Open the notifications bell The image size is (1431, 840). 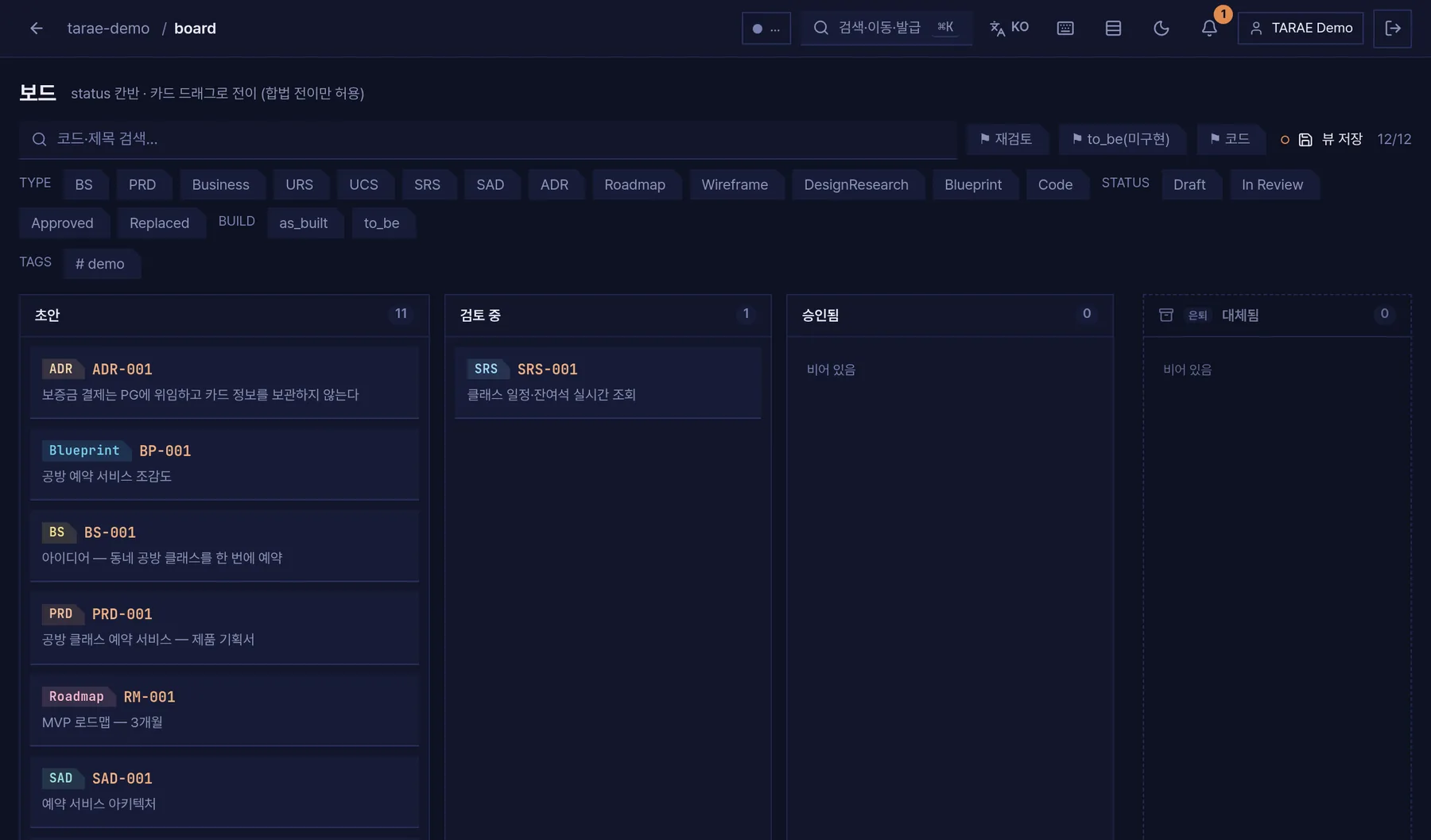[x=1209, y=29]
